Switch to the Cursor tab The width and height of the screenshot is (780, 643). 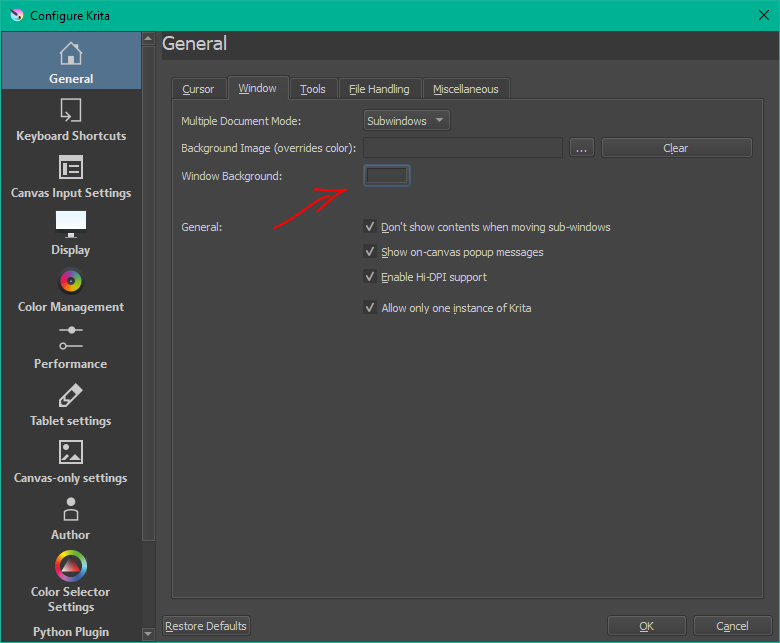[x=198, y=89]
